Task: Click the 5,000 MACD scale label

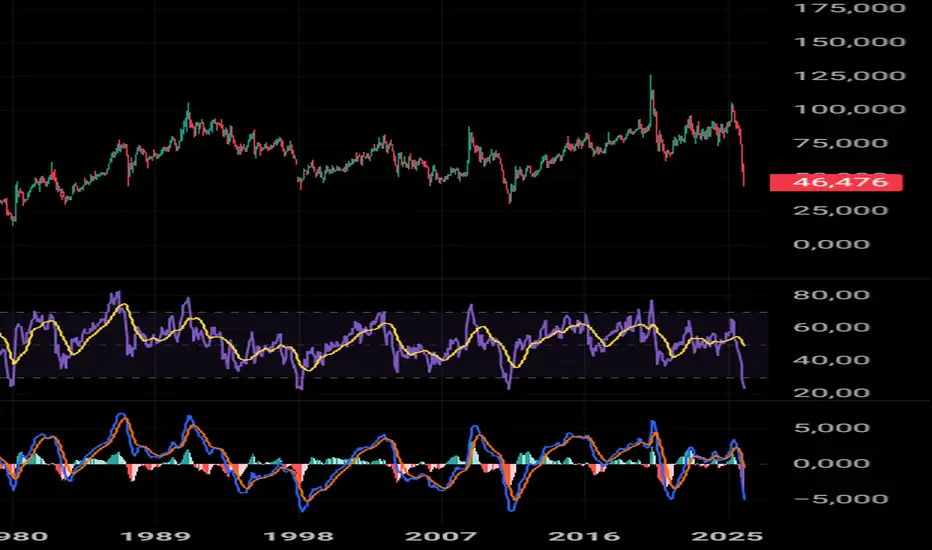Action: [x=832, y=428]
